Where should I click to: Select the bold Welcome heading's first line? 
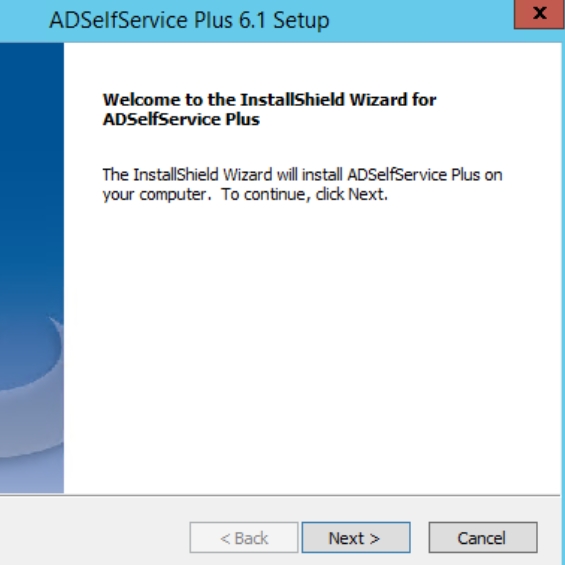[269, 100]
